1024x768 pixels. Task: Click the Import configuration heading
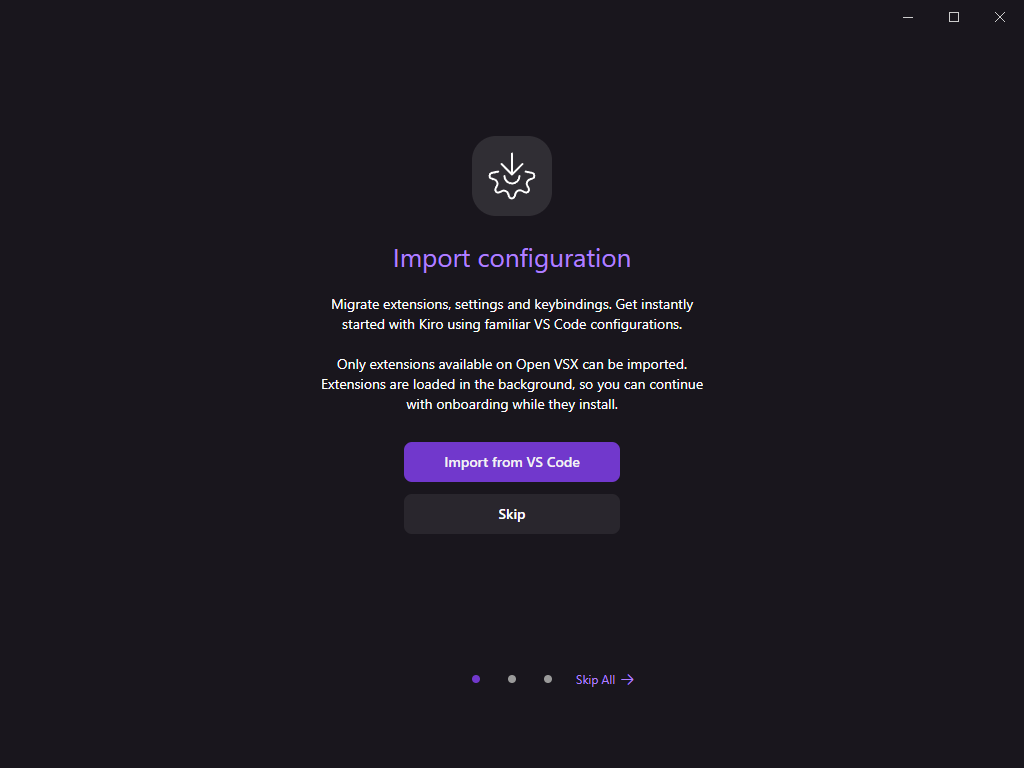(x=512, y=258)
